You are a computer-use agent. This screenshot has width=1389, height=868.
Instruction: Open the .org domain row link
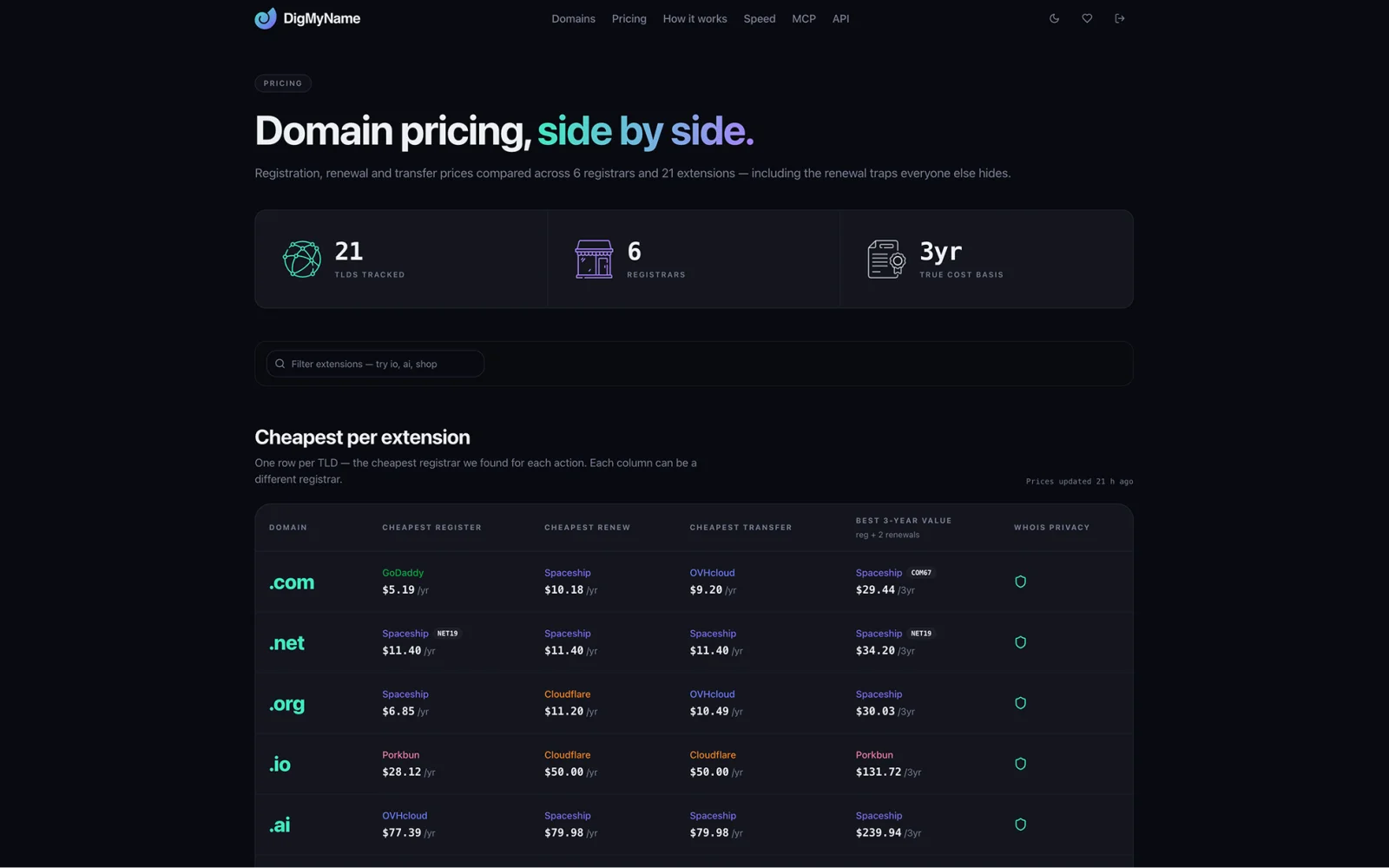pos(286,704)
